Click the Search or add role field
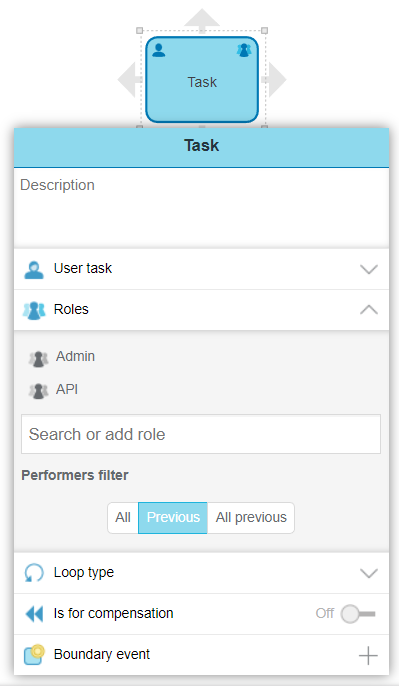 (x=201, y=434)
